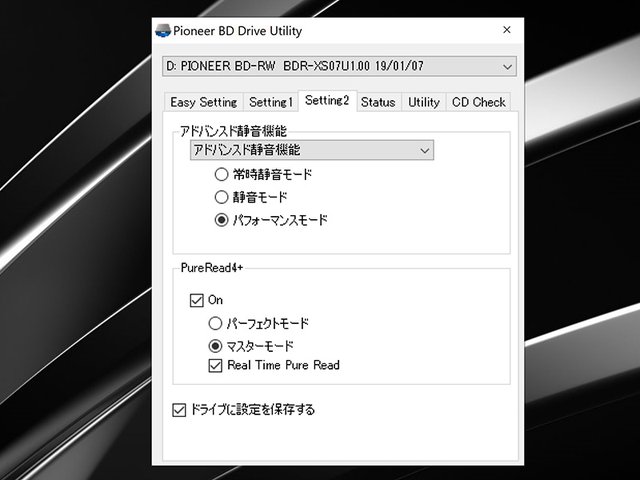Image resolution: width=640 pixels, height=480 pixels.
Task: Select the Setting2 tab
Action: coord(327,100)
